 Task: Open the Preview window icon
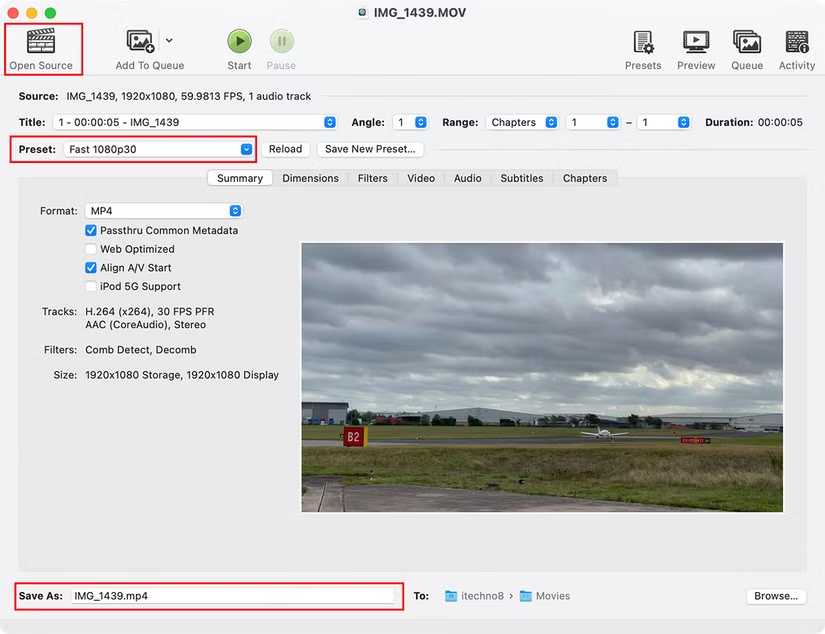[x=696, y=42]
